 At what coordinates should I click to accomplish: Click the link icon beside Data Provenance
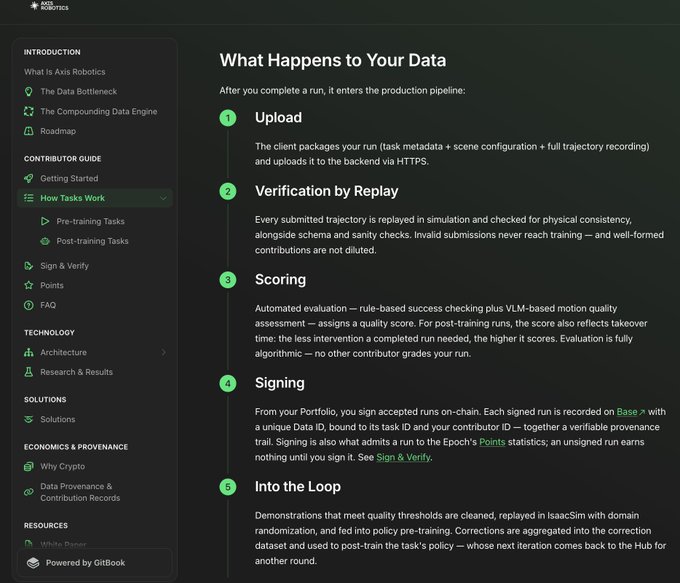pyautogui.click(x=29, y=492)
